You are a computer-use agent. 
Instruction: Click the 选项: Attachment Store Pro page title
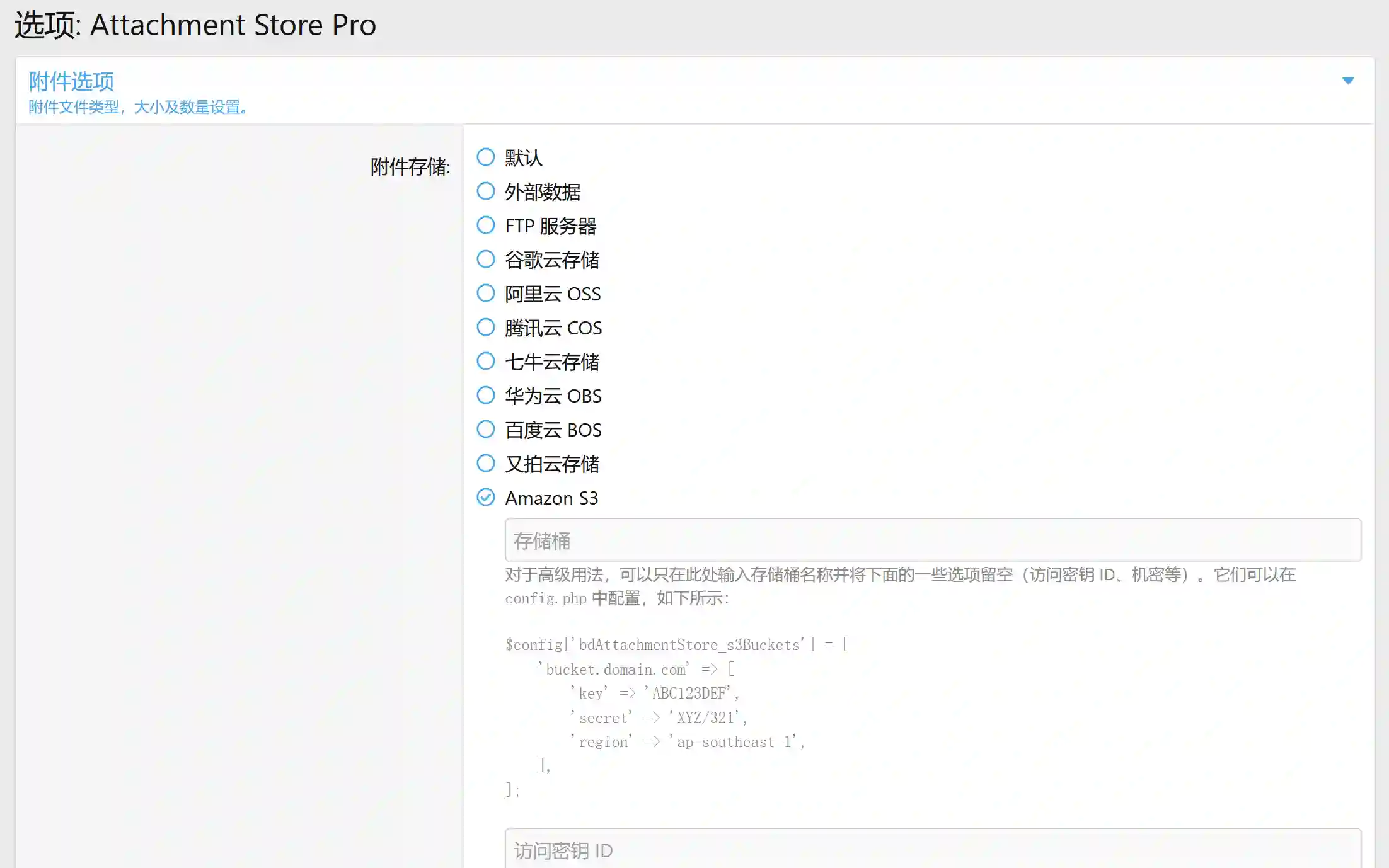[x=195, y=25]
